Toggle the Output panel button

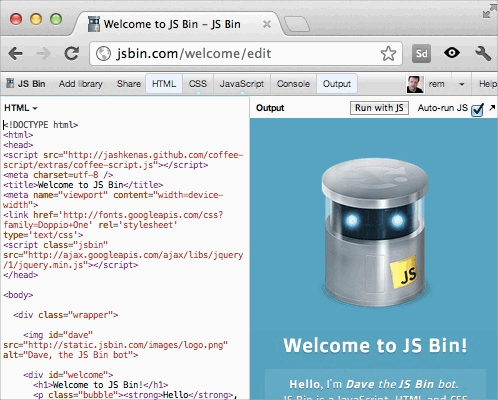(337, 84)
